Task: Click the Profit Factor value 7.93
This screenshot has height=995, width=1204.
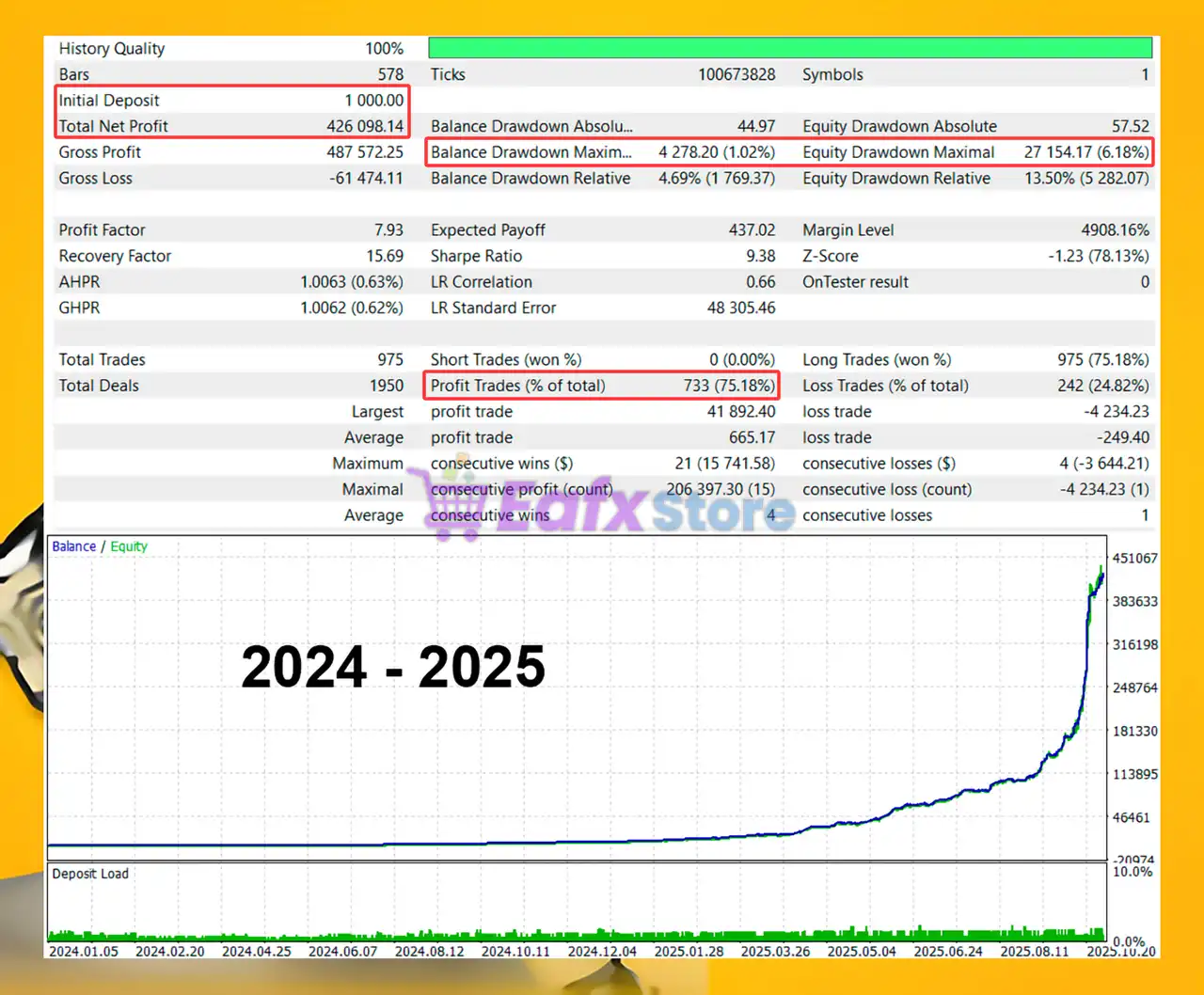Action: tap(388, 230)
